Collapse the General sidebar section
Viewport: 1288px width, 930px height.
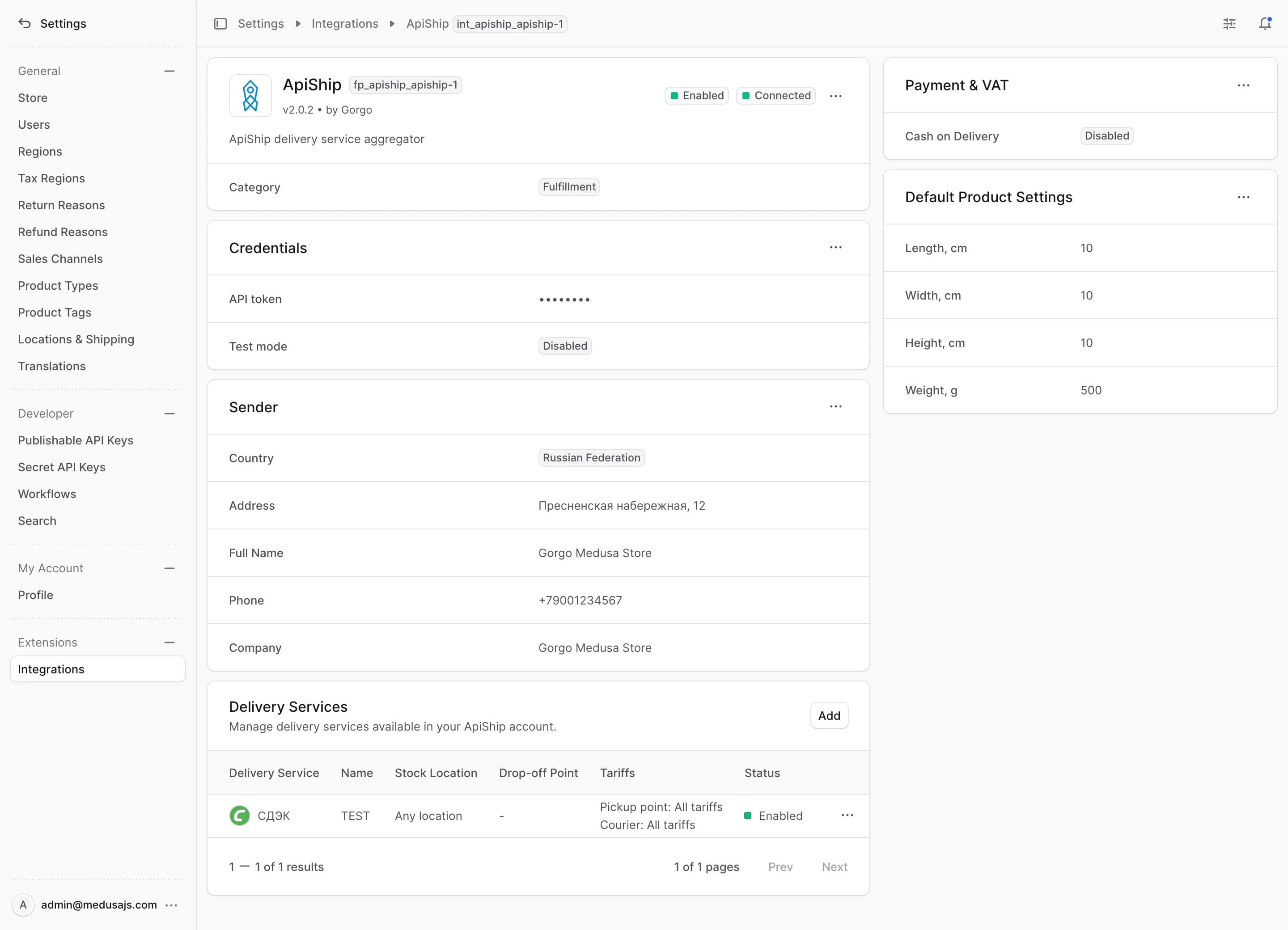point(169,71)
